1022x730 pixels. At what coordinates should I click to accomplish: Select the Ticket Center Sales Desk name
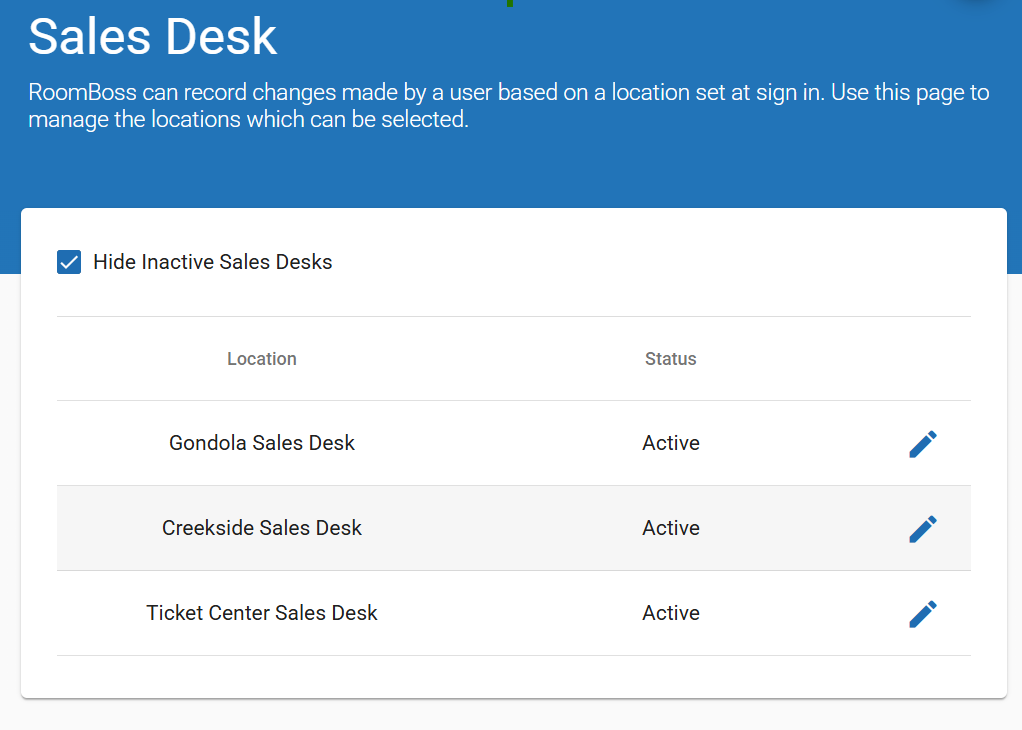click(262, 613)
